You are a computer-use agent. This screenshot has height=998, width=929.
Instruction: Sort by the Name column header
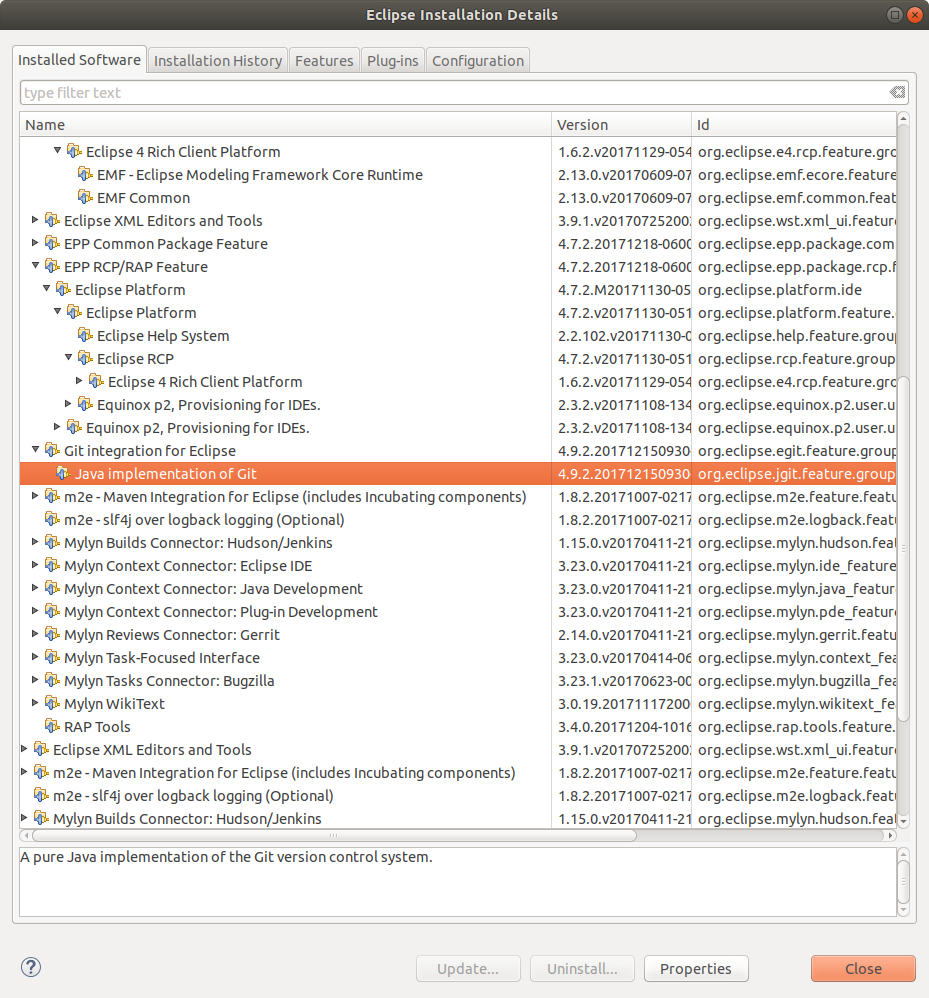[x=285, y=125]
